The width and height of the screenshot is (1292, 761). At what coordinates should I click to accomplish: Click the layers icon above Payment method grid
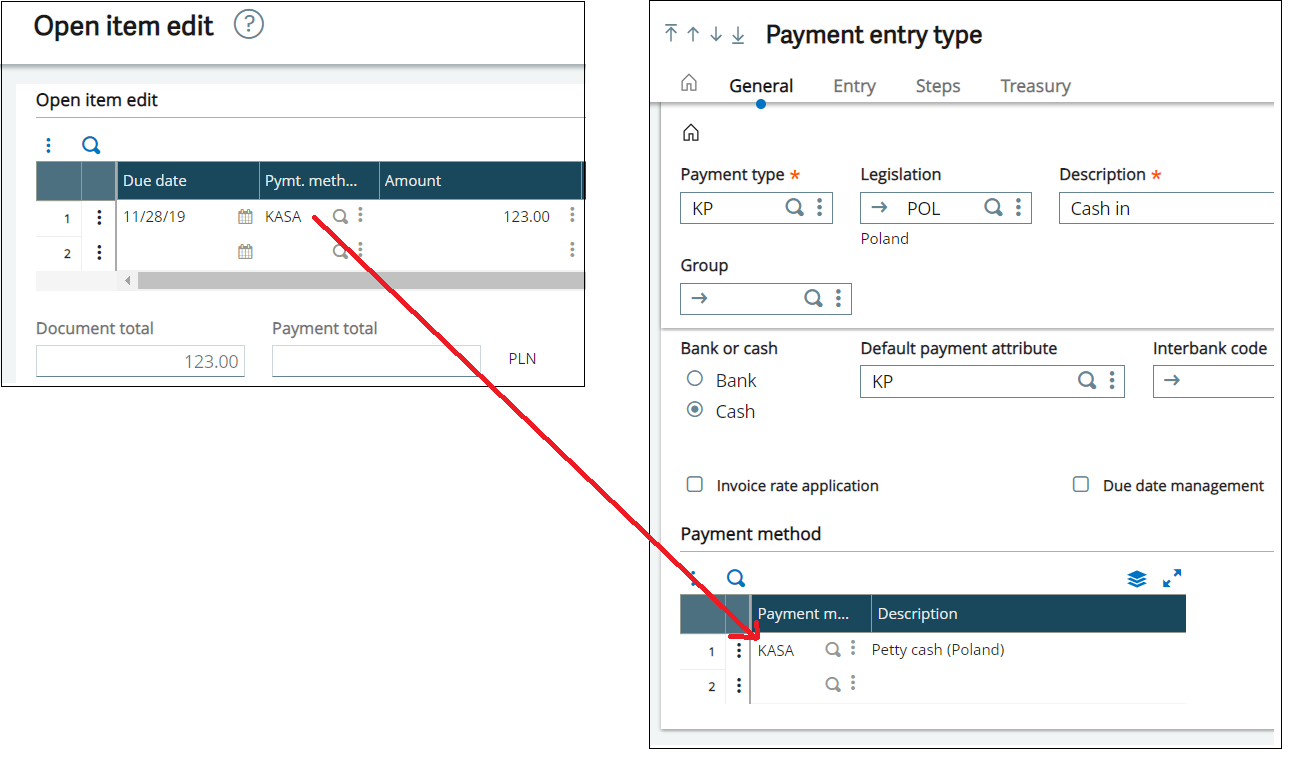click(x=1136, y=578)
